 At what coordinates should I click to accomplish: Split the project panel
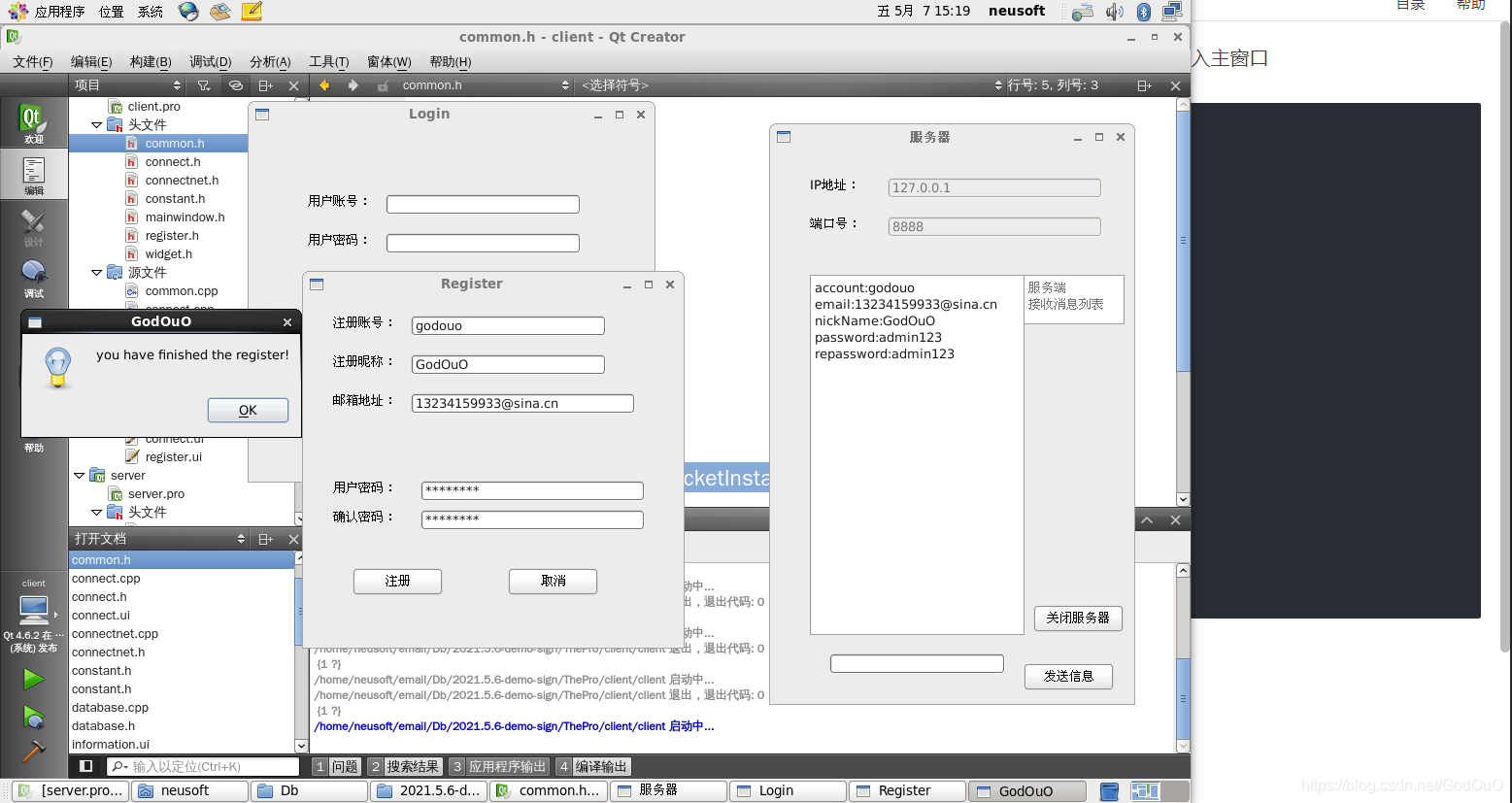click(x=265, y=85)
